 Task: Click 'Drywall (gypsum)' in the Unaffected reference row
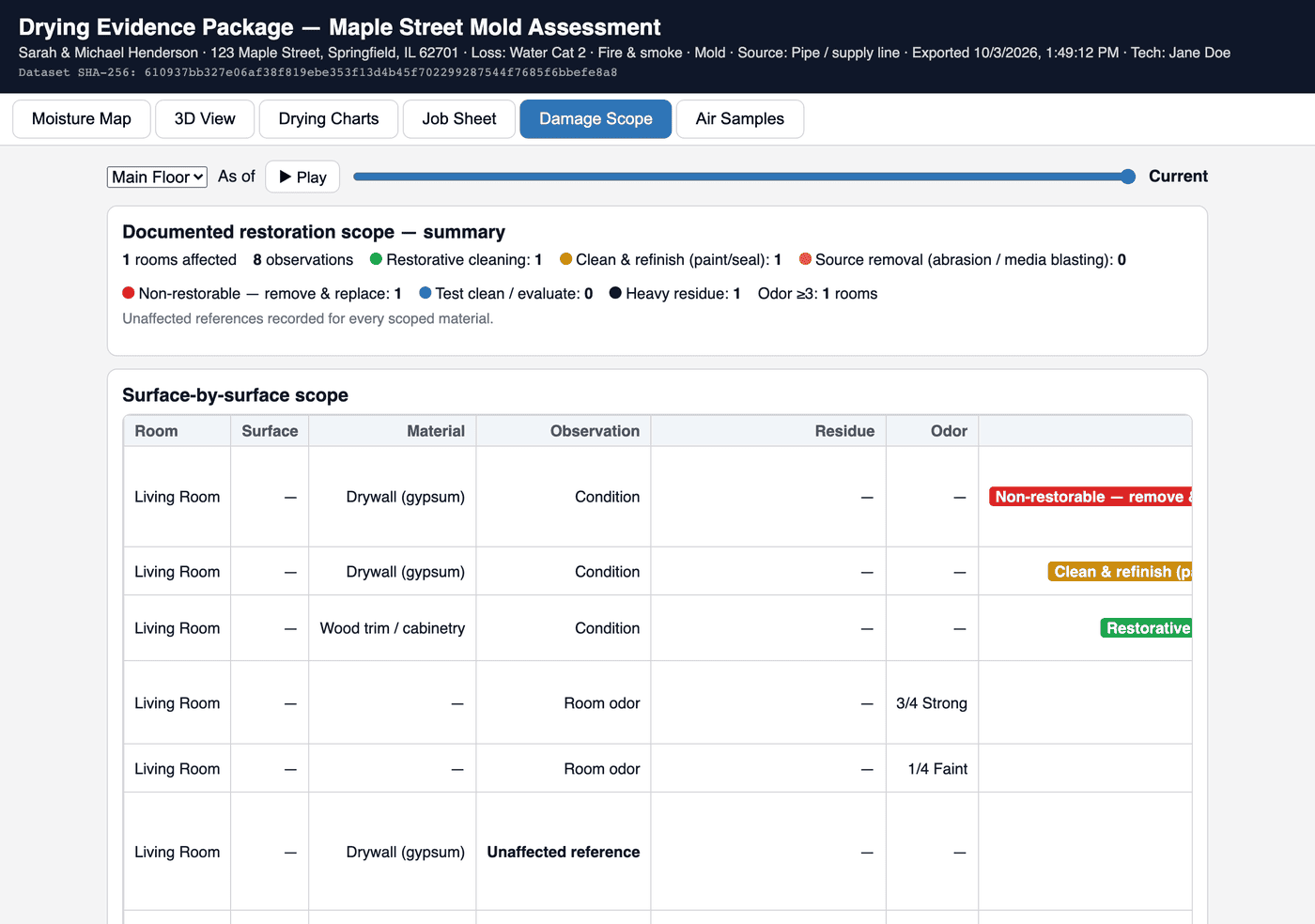pos(406,852)
